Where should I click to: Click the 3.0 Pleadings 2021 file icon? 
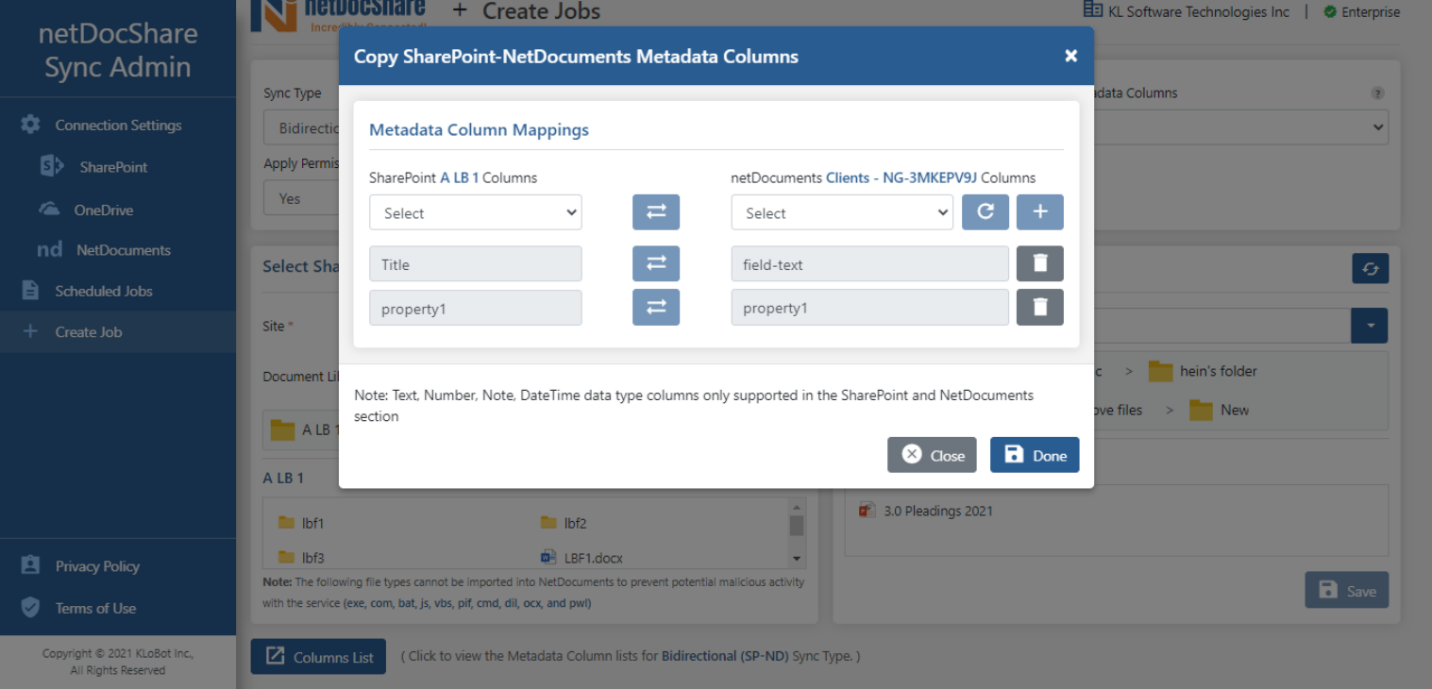(x=867, y=511)
